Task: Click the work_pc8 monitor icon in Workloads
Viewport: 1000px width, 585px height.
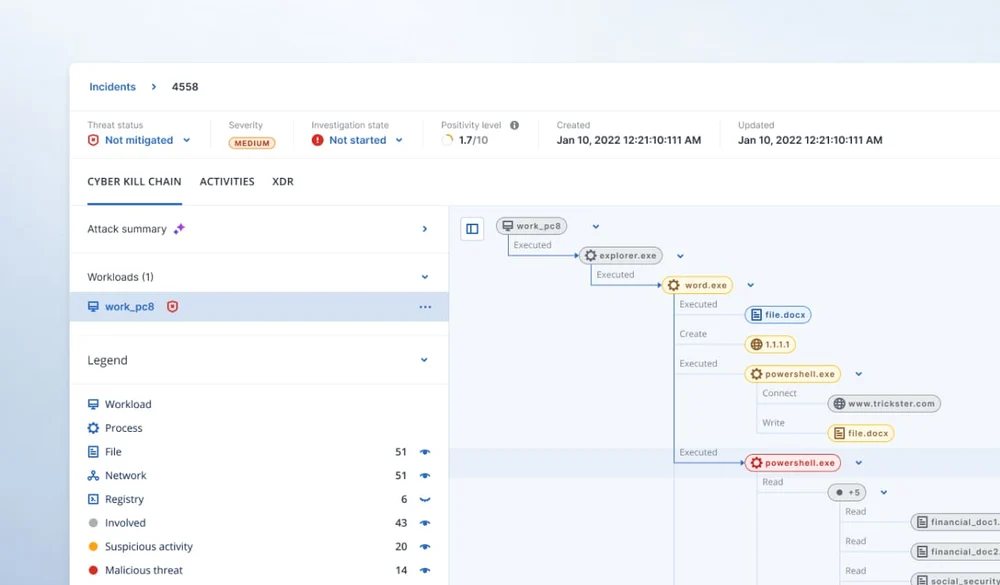Action: 93,306
